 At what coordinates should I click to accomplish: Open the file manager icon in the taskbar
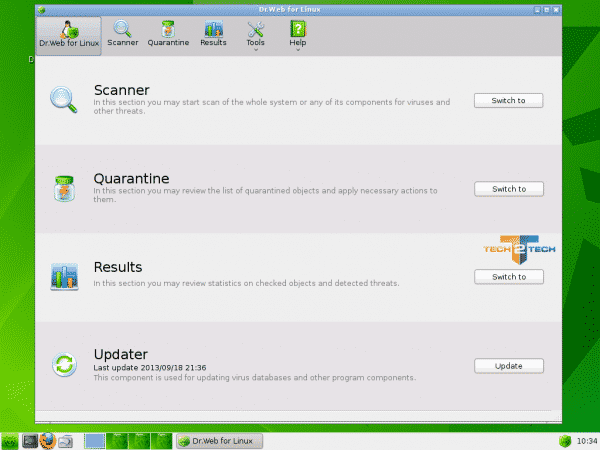(x=65, y=441)
